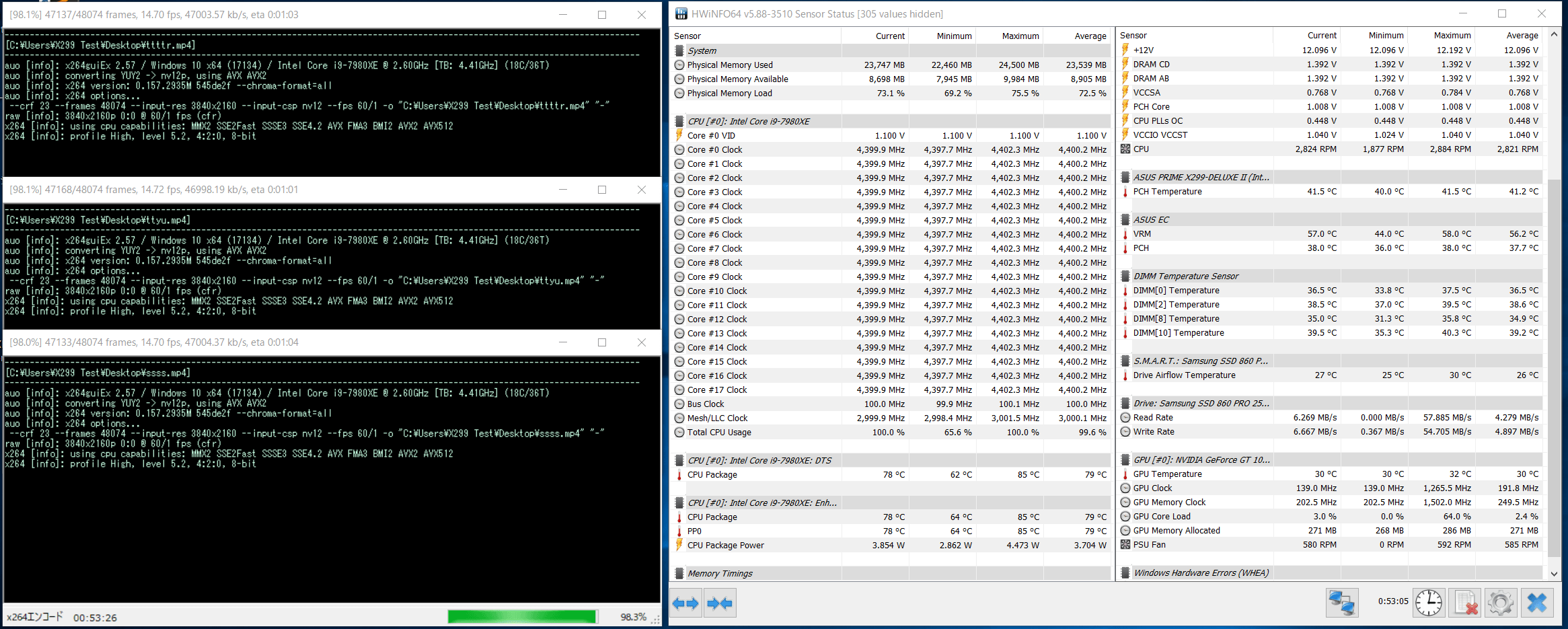
Task: Select the PP0 temperature row
Action: [x=891, y=531]
